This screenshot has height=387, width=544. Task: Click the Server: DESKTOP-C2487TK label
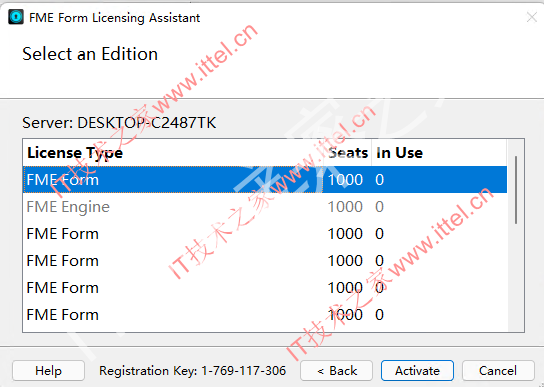tap(119, 123)
